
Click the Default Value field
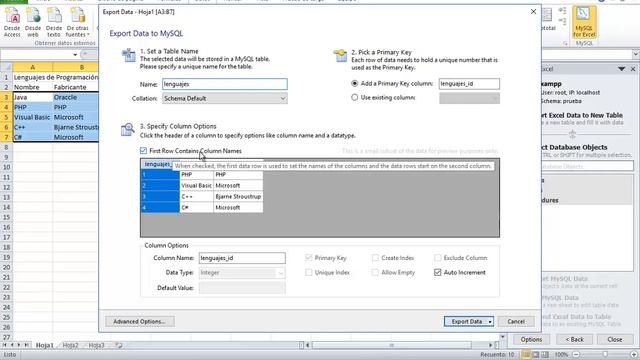242,288
